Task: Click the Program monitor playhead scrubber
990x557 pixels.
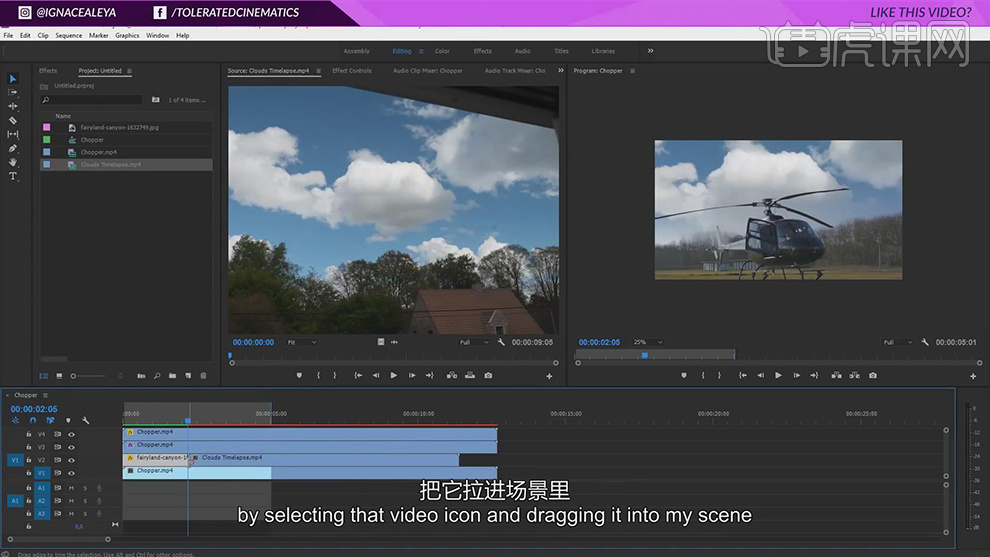Action: tap(644, 355)
